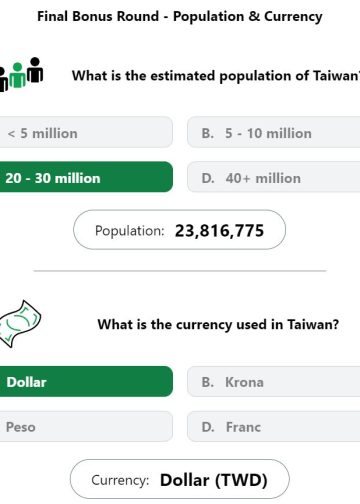Click the 23,816,775 population number
This screenshot has width=360, height=504.
point(219,231)
